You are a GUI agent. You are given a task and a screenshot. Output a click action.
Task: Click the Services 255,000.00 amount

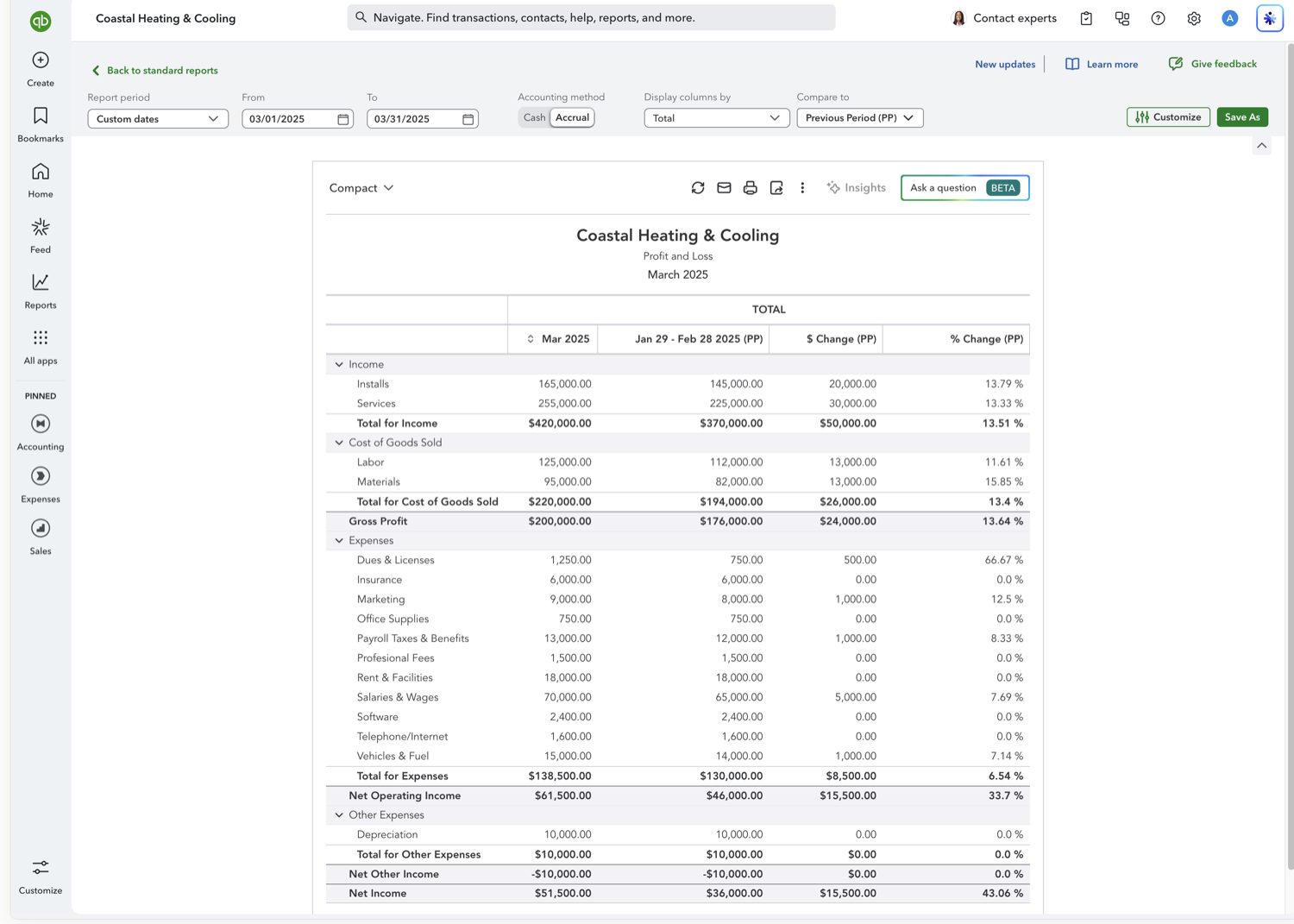click(x=564, y=404)
